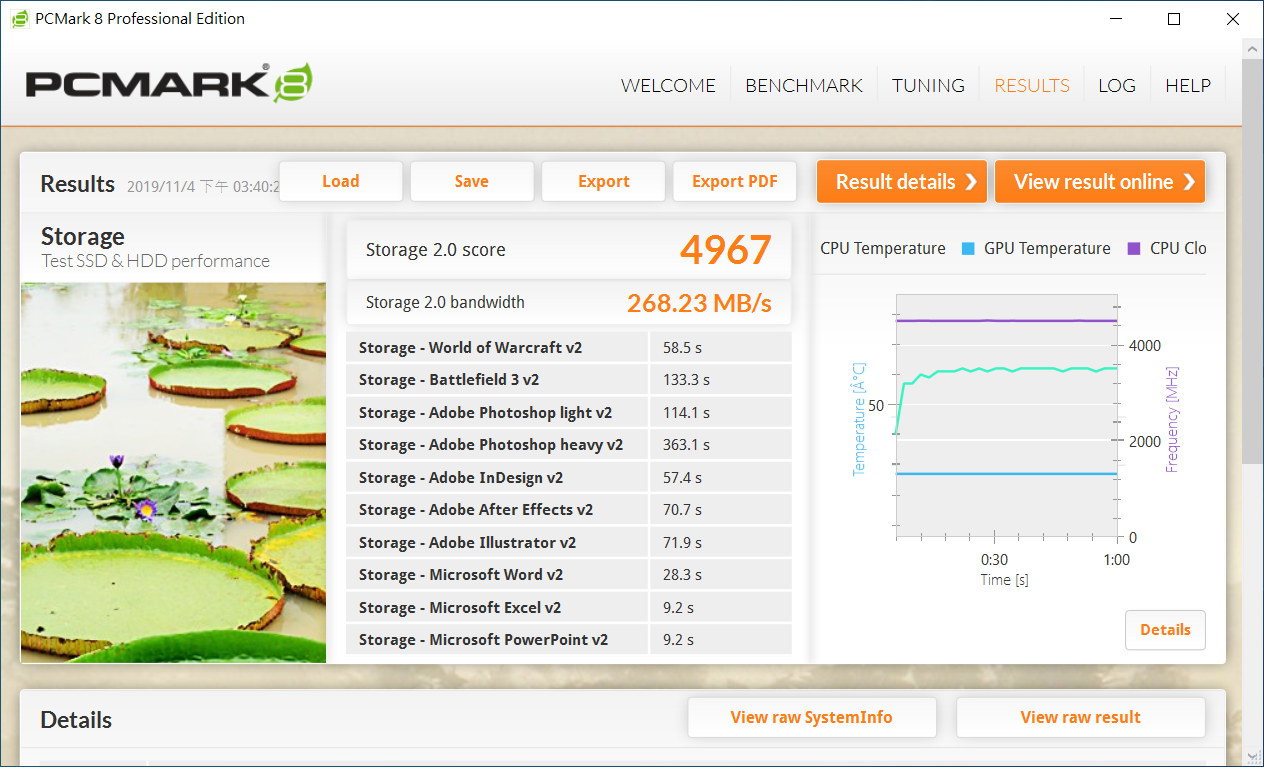Click the Results panel heading
This screenshot has height=767, width=1264.
[x=78, y=184]
